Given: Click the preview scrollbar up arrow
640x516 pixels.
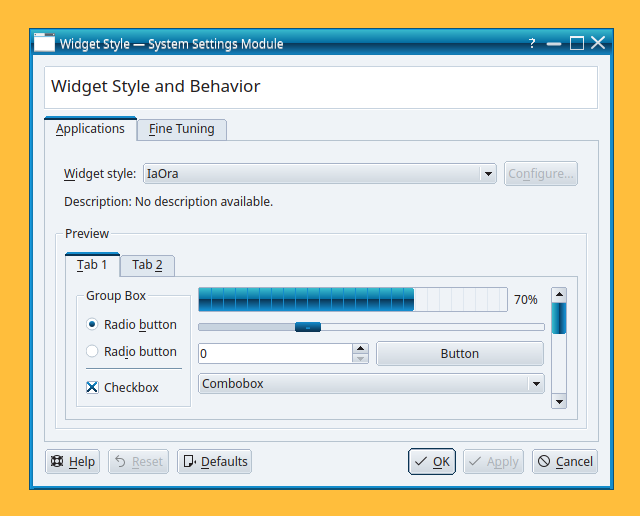Looking at the screenshot, I should (559, 295).
